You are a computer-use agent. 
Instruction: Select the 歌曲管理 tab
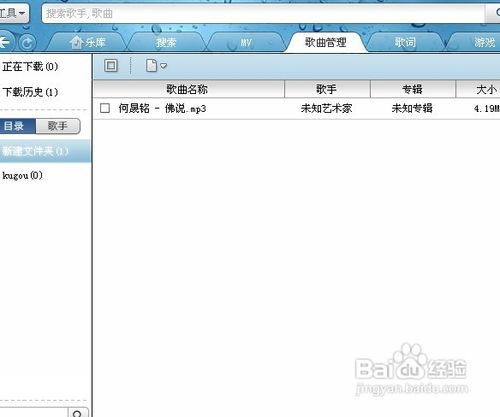coord(326,42)
